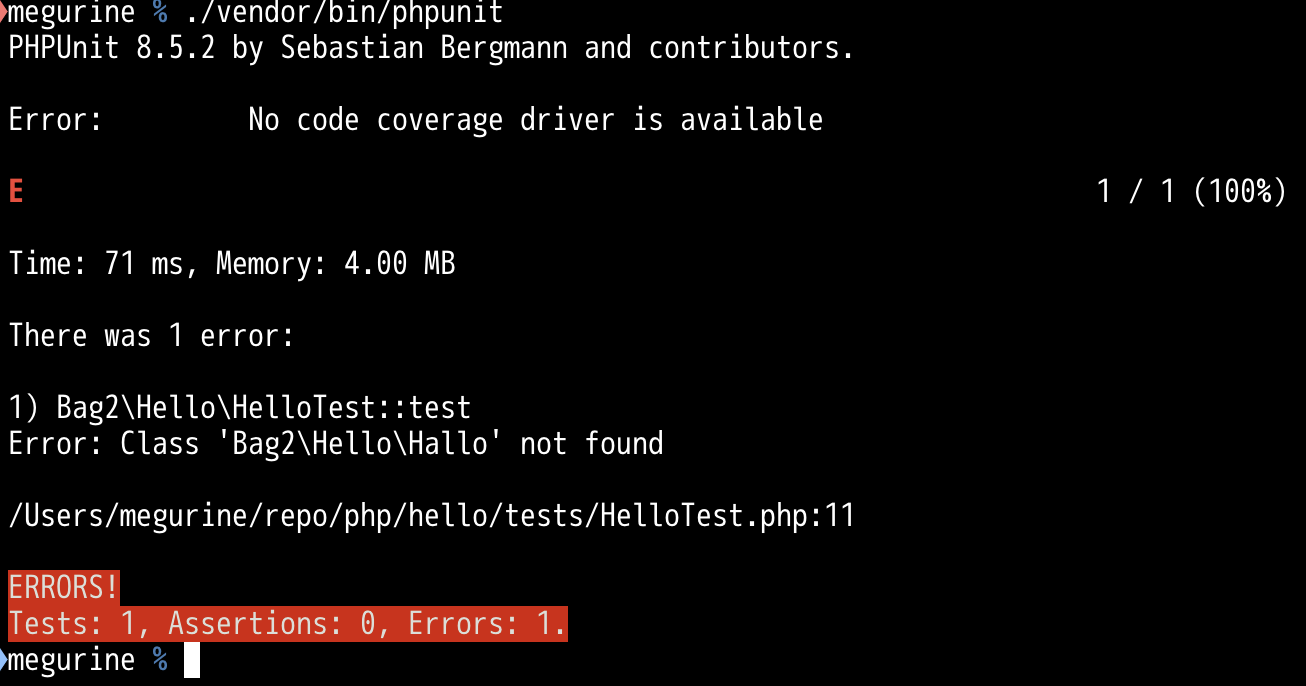Click the "Sebastian Bergmann" author name

click(423, 48)
